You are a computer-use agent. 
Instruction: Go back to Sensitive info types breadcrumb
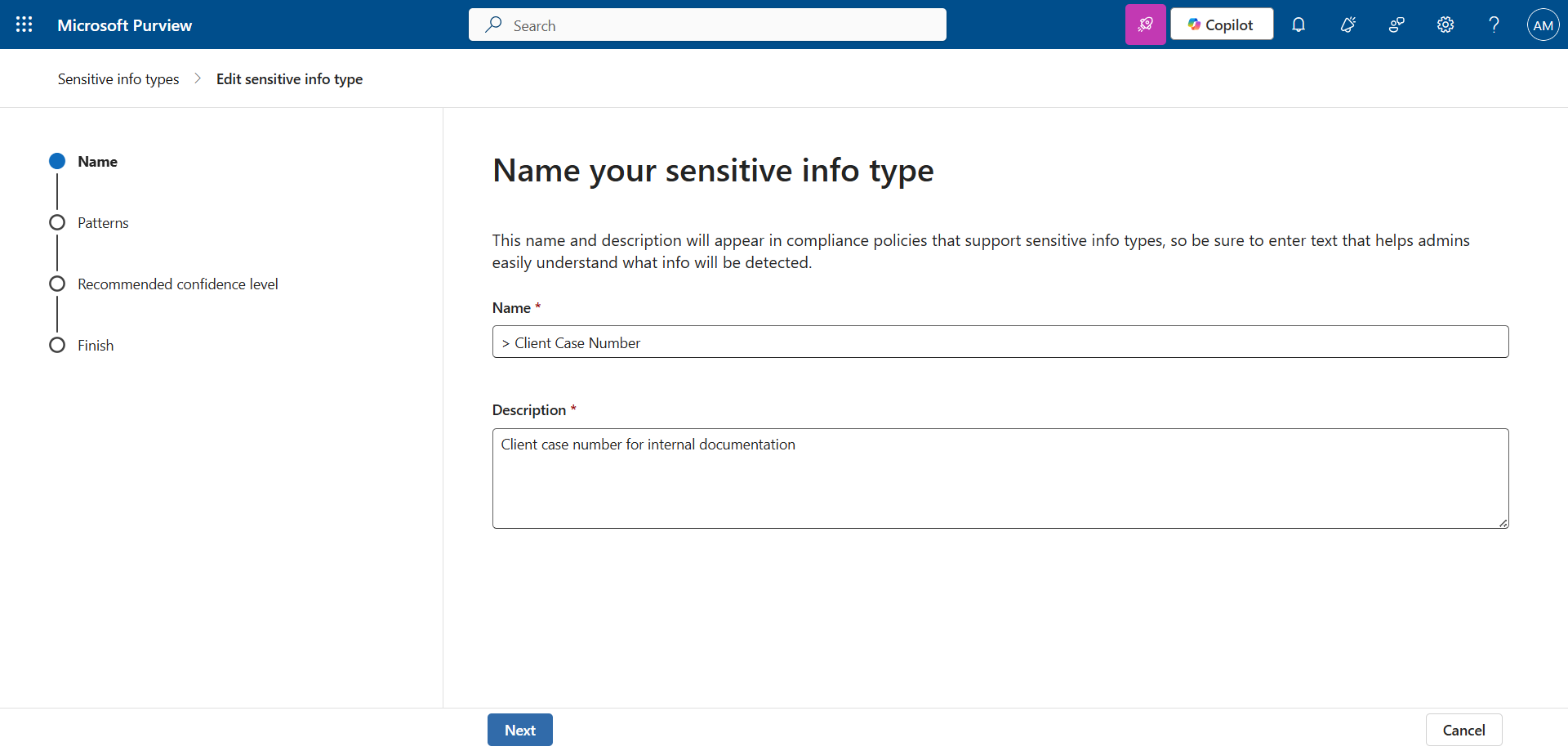118,79
